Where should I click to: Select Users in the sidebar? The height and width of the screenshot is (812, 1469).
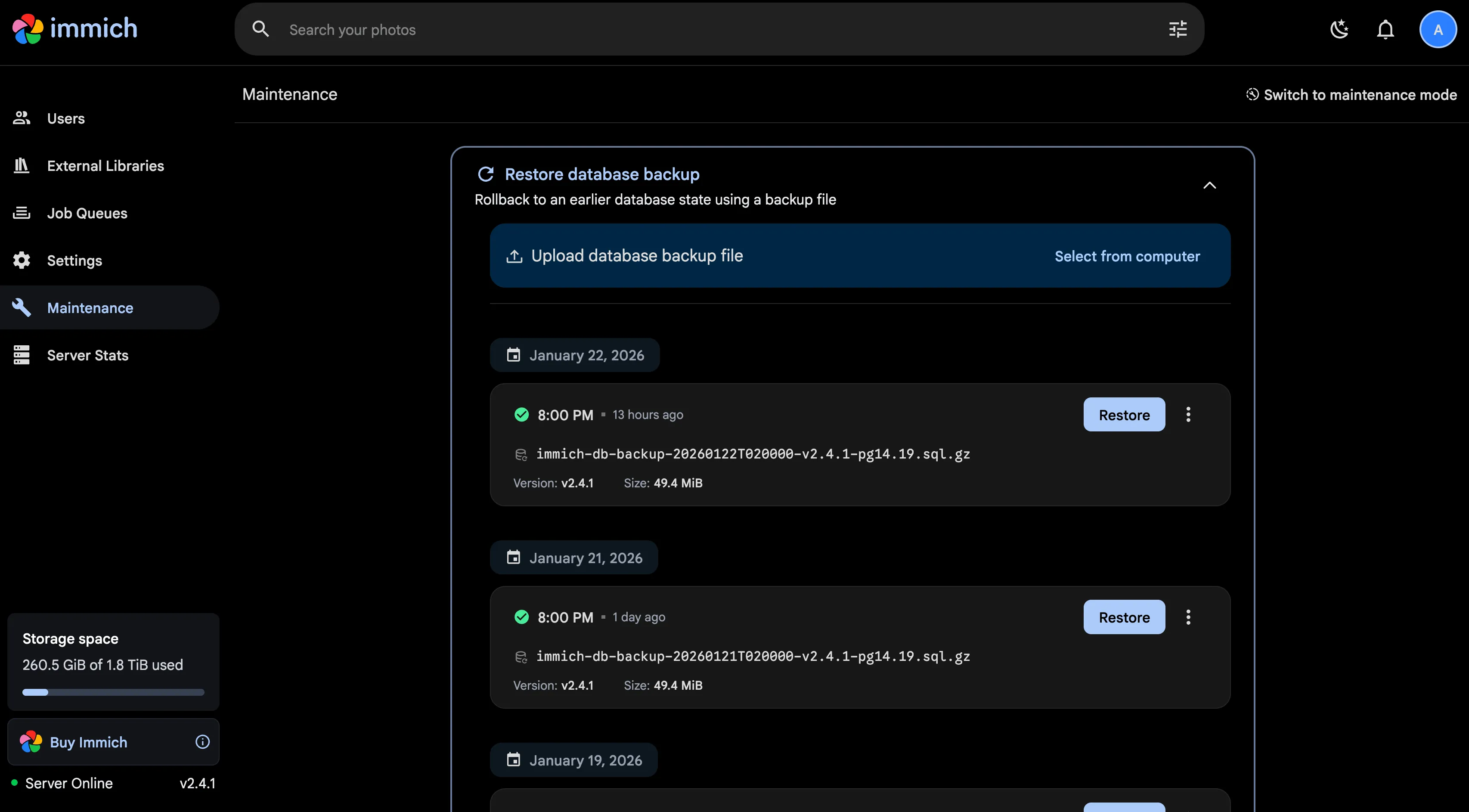(65, 118)
